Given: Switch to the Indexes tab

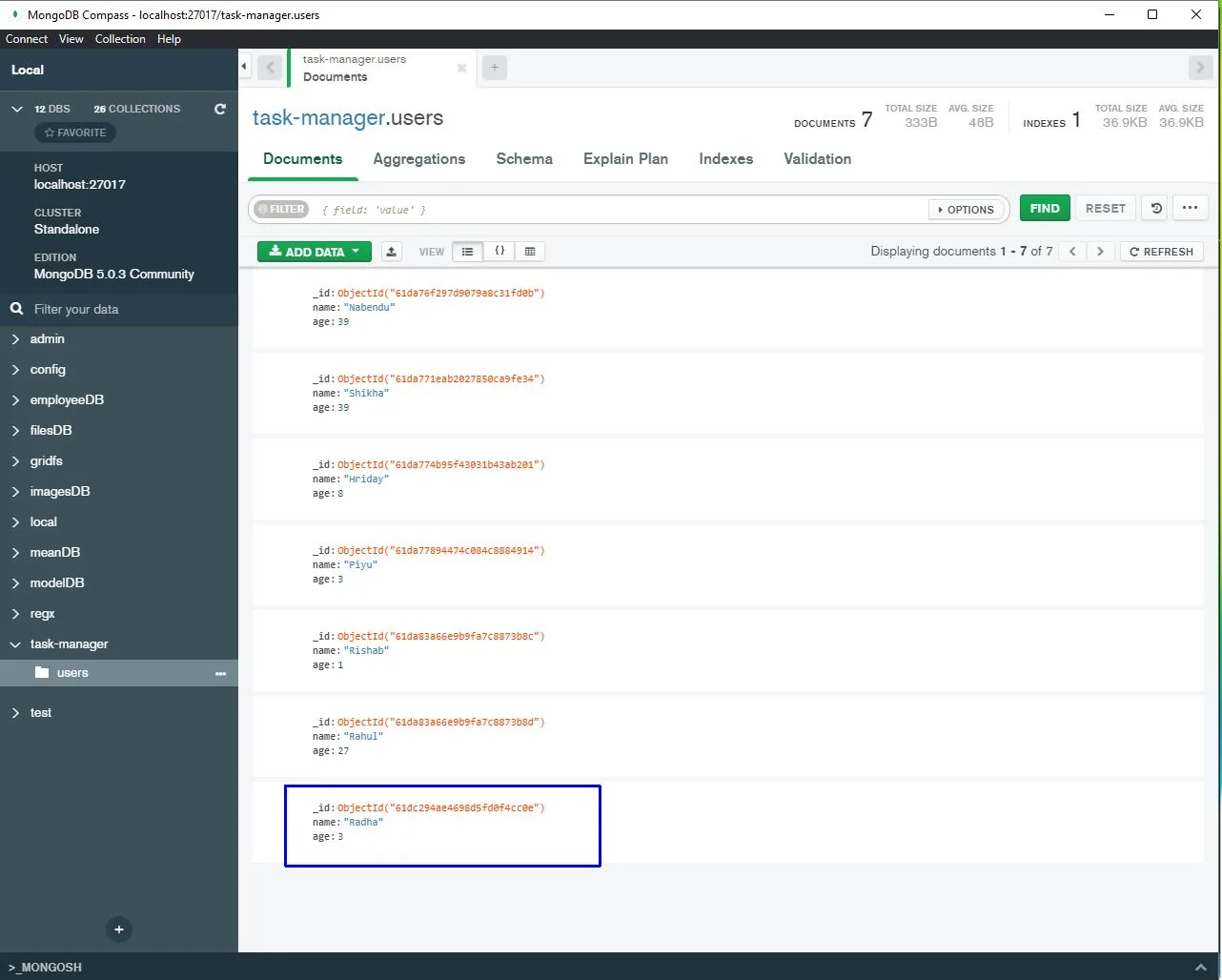Looking at the screenshot, I should pyautogui.click(x=725, y=159).
